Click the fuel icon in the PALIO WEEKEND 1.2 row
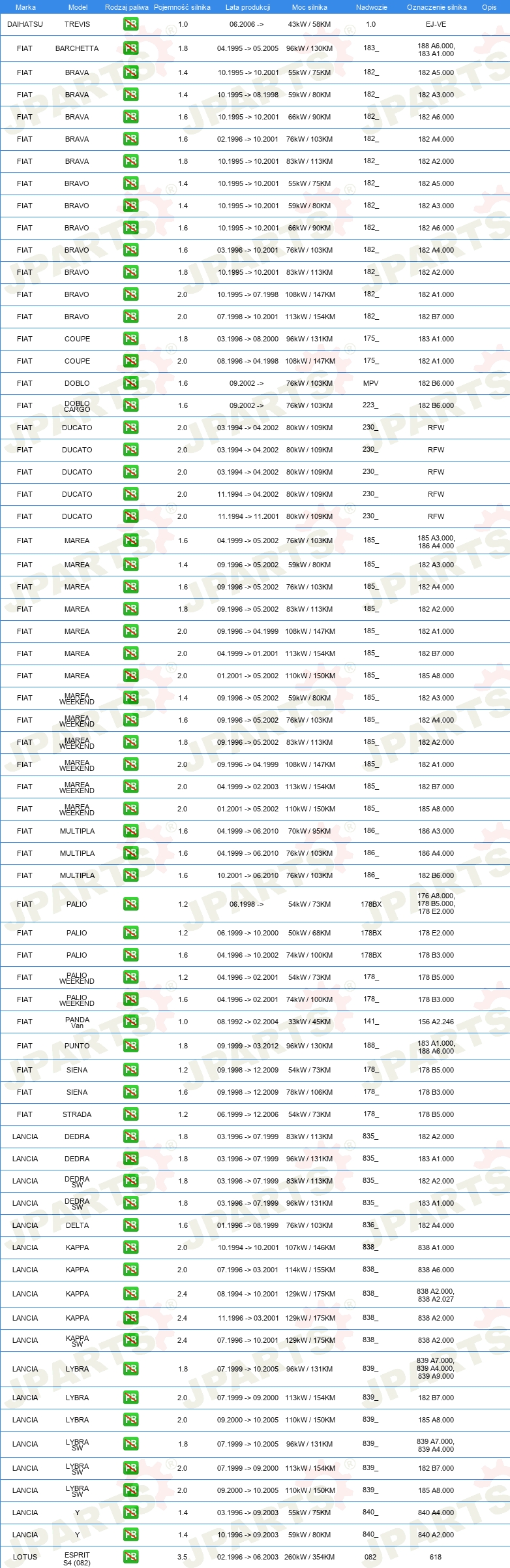510x1568 pixels. [131, 977]
